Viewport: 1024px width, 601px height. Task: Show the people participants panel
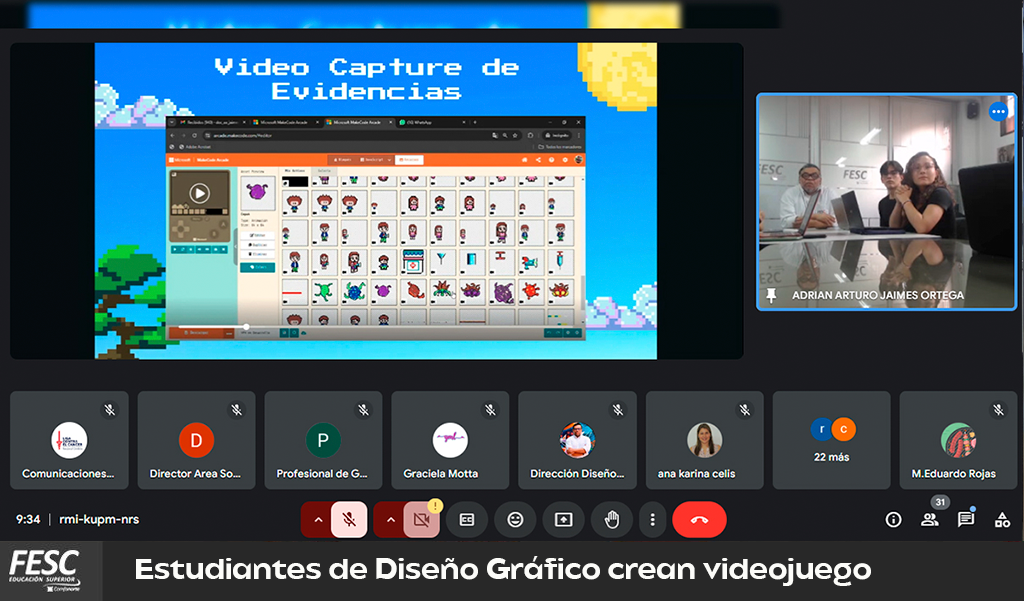coord(929,520)
